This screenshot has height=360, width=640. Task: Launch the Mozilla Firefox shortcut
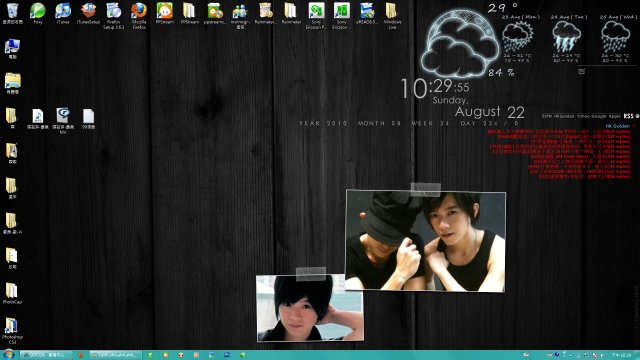pos(139,16)
